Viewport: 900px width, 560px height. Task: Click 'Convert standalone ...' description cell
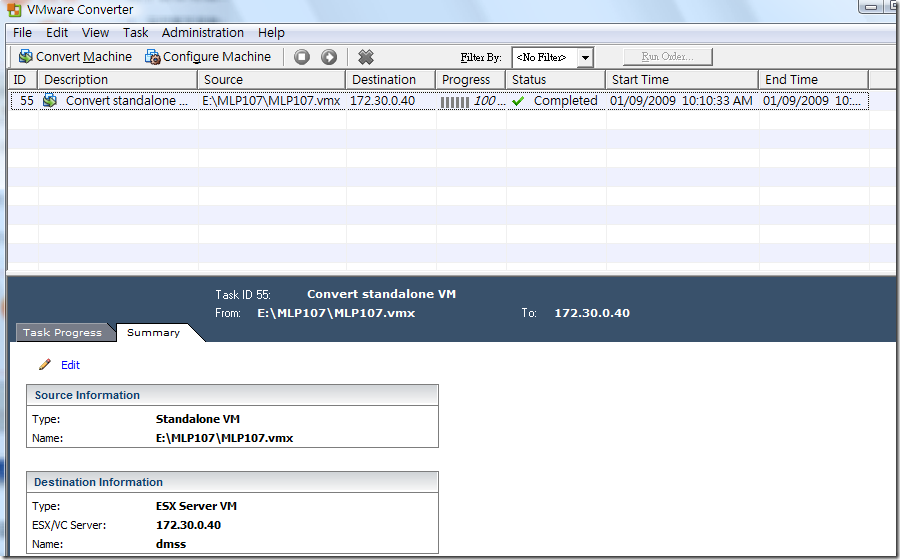tap(127, 101)
